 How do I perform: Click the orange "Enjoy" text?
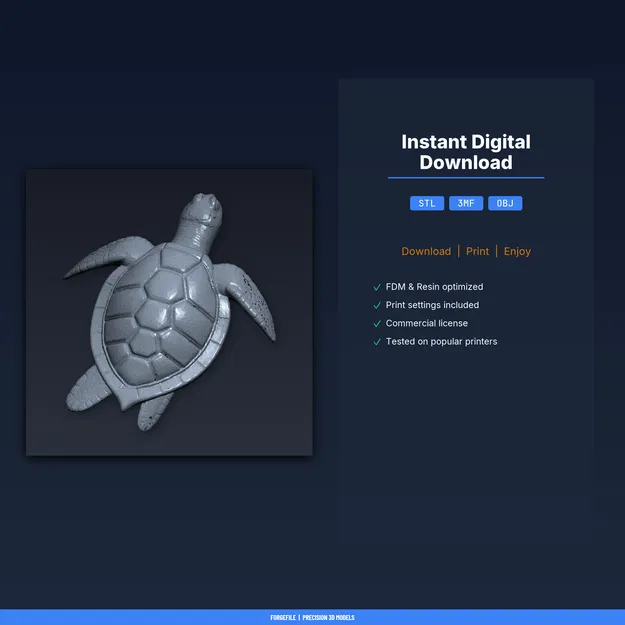[x=517, y=252]
